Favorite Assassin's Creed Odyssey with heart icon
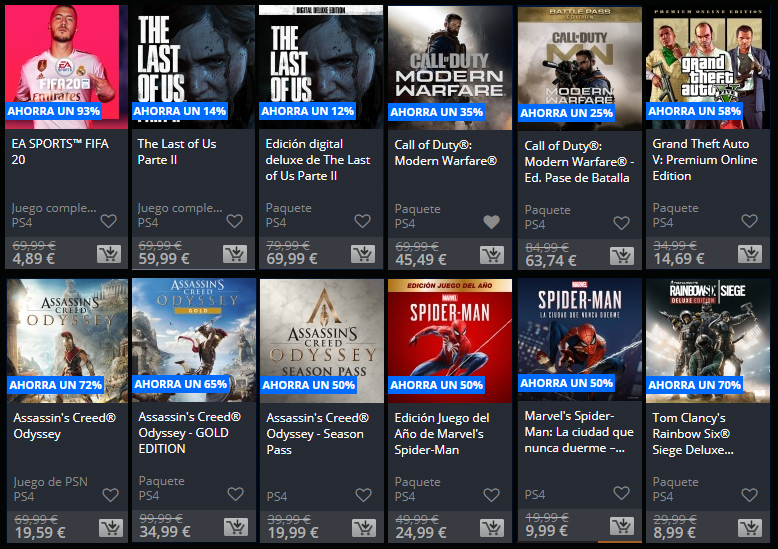778x549 pixels. pos(111,495)
